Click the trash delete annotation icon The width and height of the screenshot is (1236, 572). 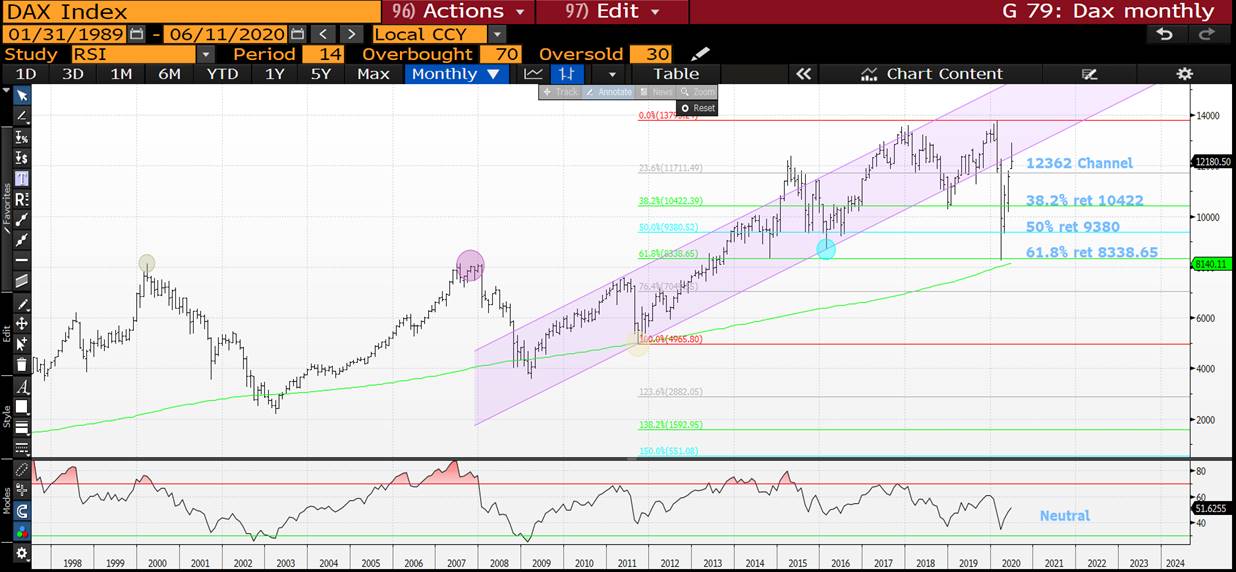22,364
